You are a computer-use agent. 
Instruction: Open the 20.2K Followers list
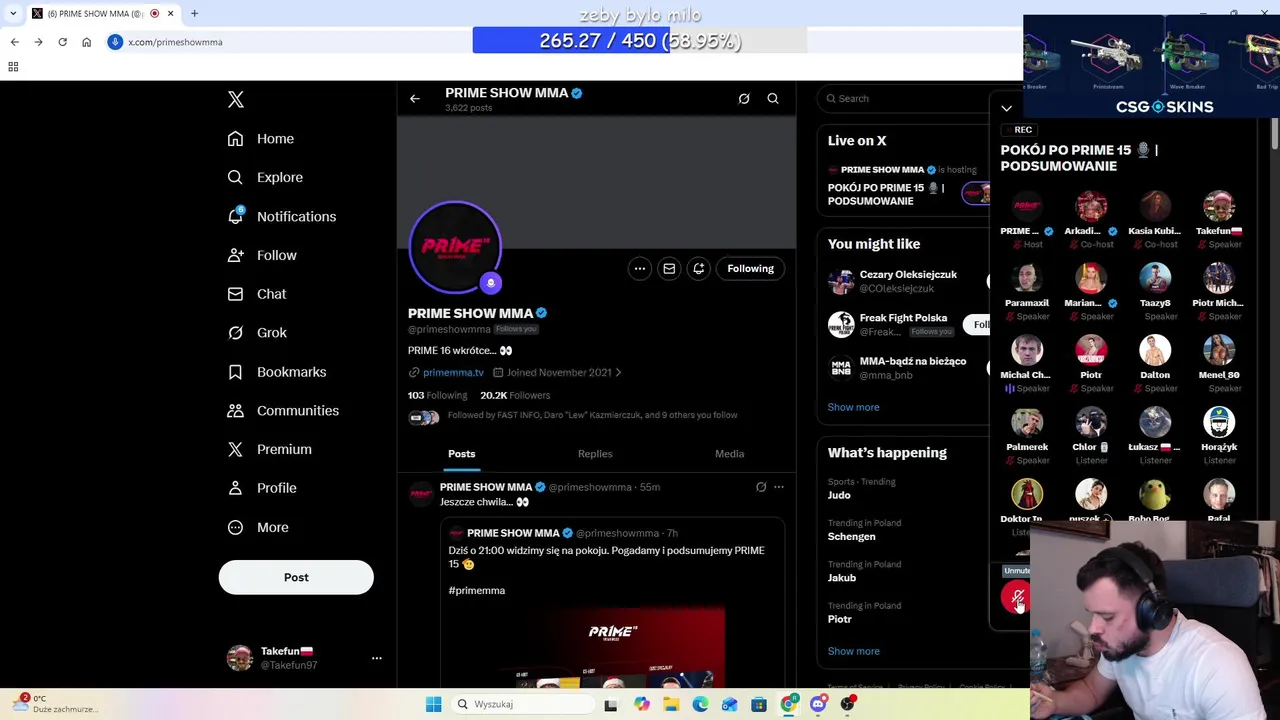(x=515, y=395)
